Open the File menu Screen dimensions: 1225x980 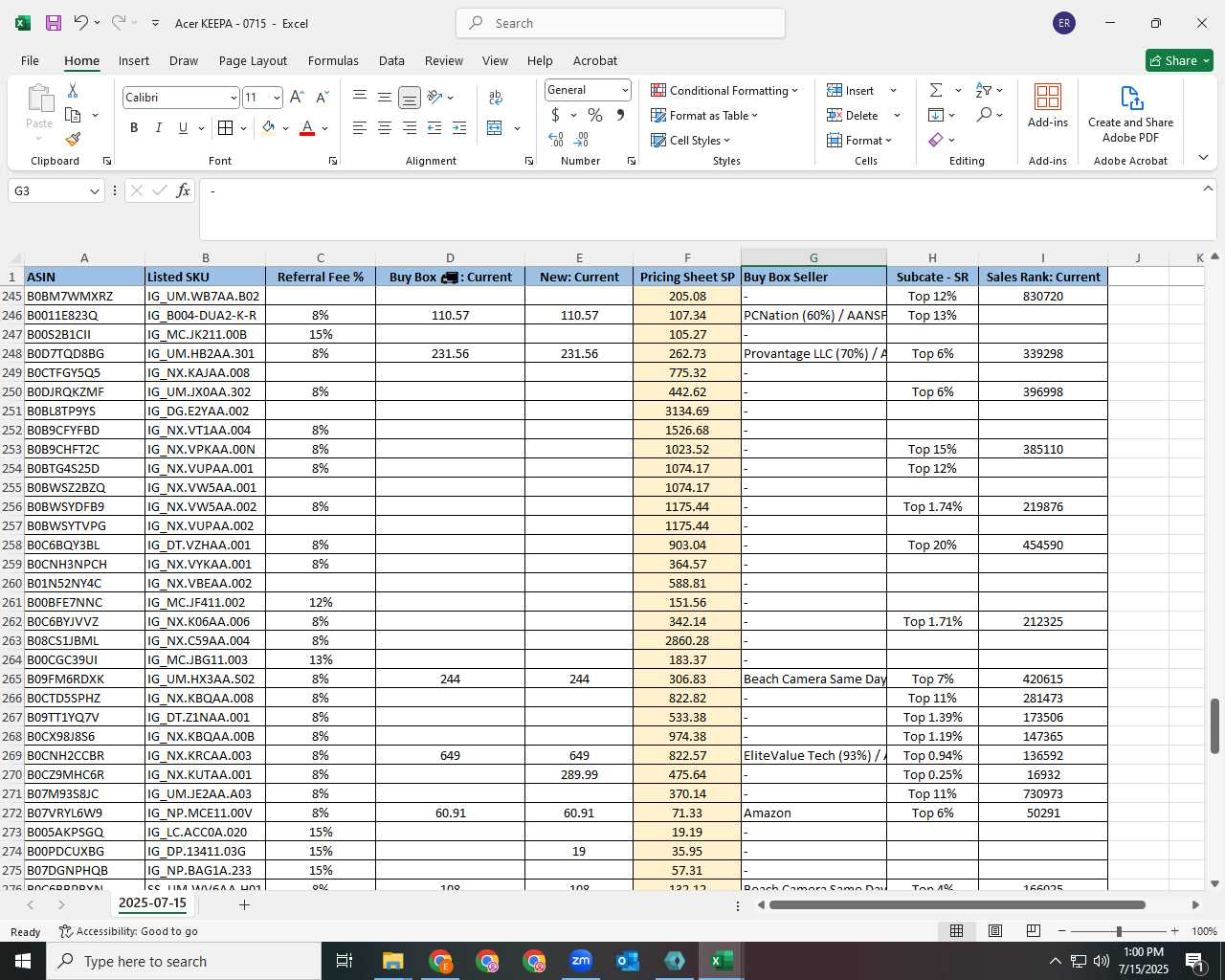click(x=30, y=60)
